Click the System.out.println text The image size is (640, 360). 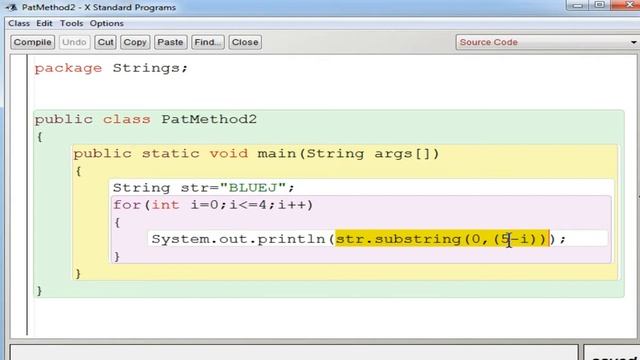click(x=238, y=239)
